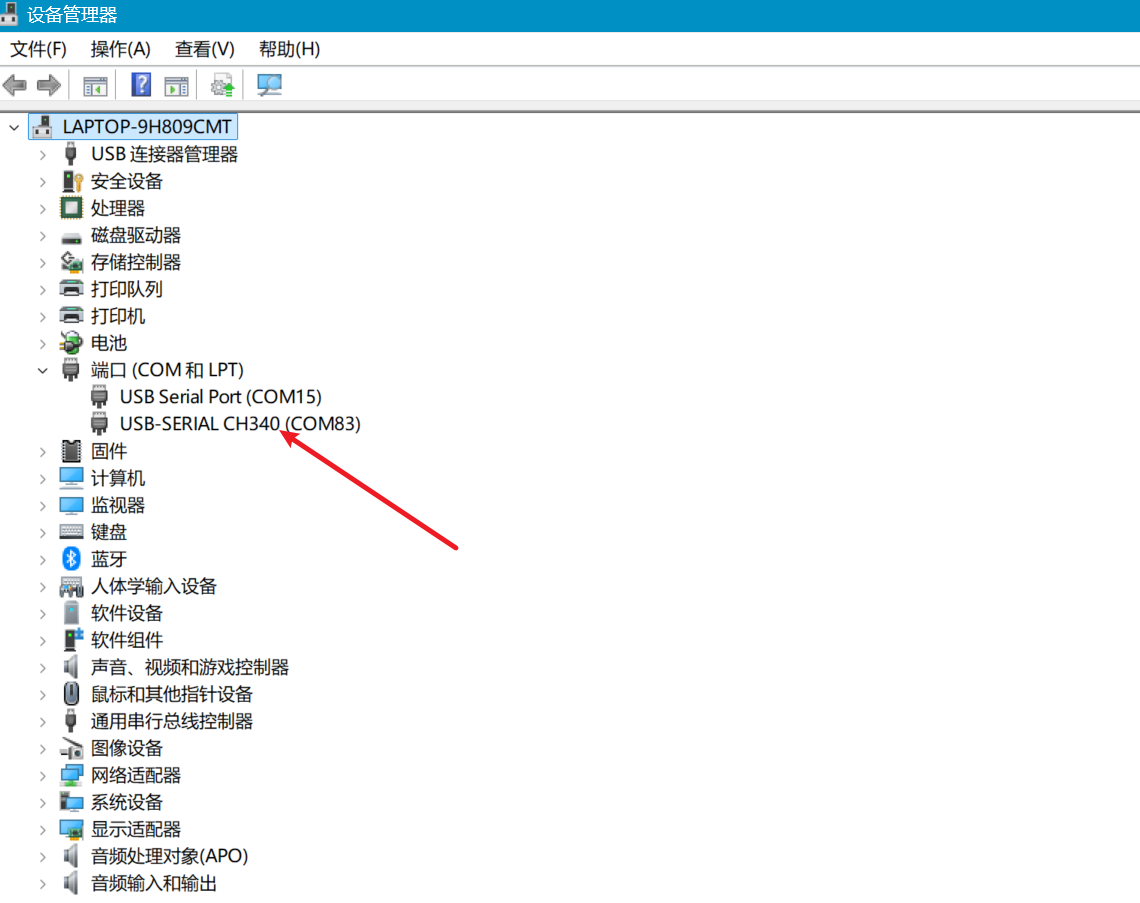
Task: Open the 文件(F) menu
Action: pos(39,49)
